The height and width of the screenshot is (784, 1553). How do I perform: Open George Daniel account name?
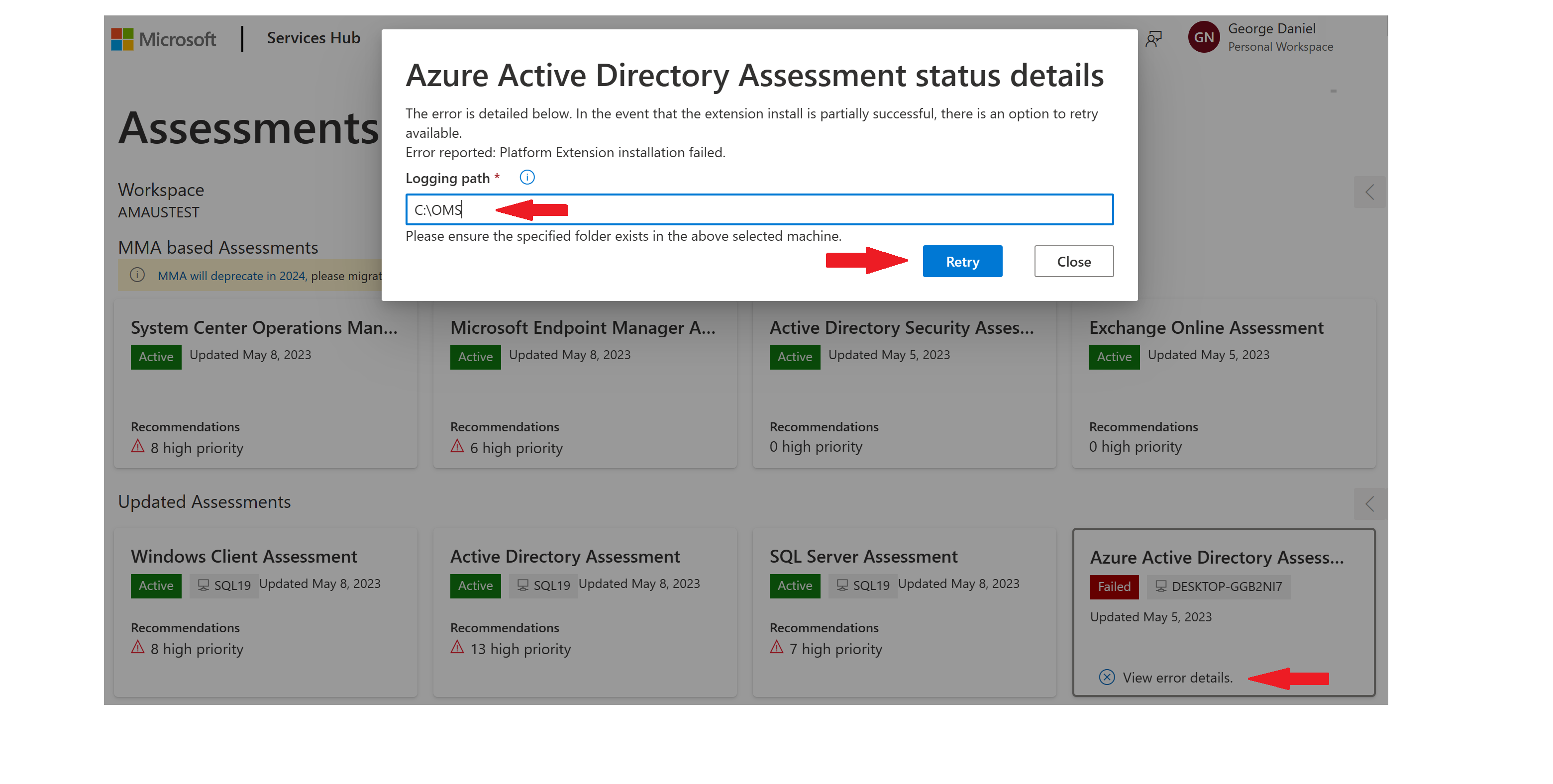[1271, 29]
